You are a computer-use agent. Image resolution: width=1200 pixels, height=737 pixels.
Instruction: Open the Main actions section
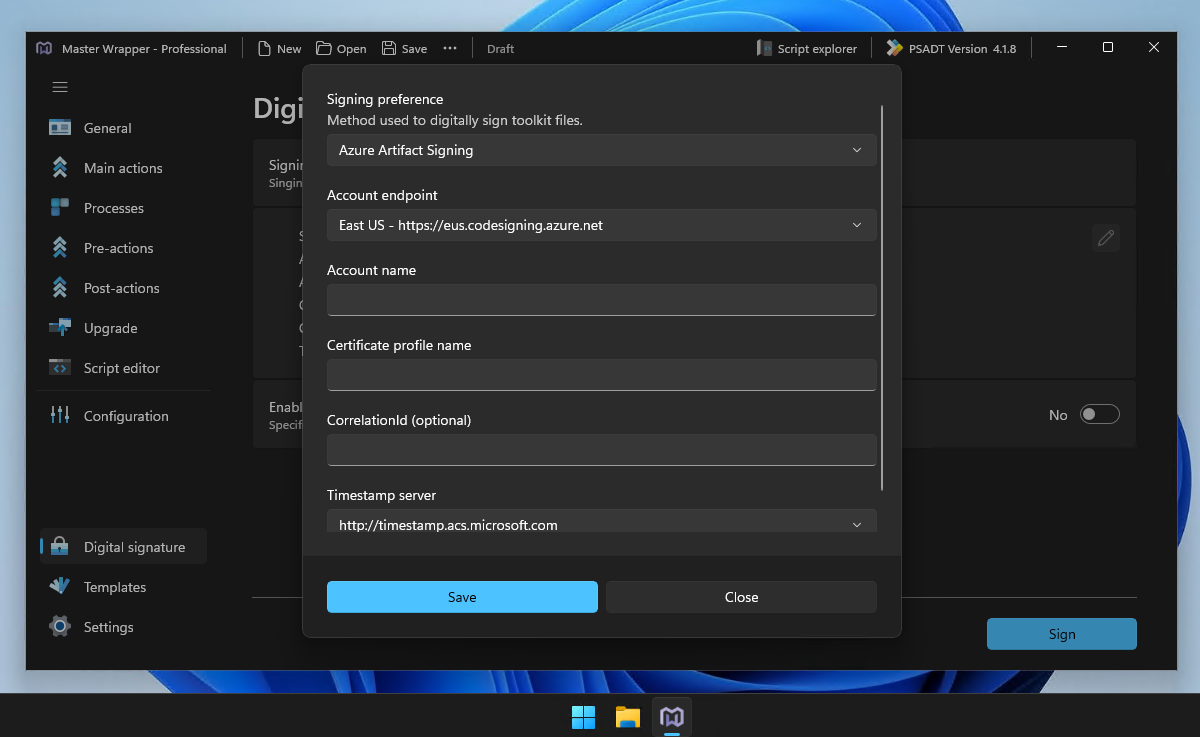(x=123, y=168)
